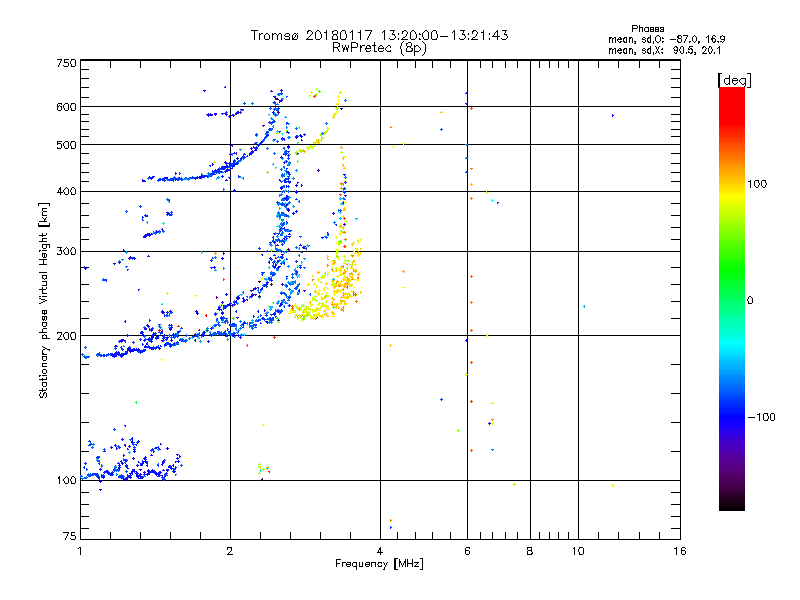Click the y-axis tick label '200'
Image resolution: width=800 pixels, height=600 pixels.
point(66,336)
